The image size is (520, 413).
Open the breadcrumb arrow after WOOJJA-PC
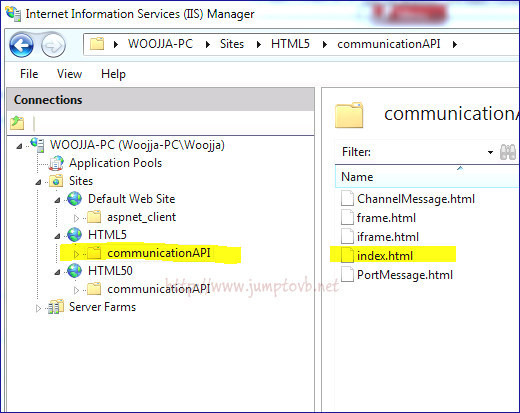pos(208,44)
